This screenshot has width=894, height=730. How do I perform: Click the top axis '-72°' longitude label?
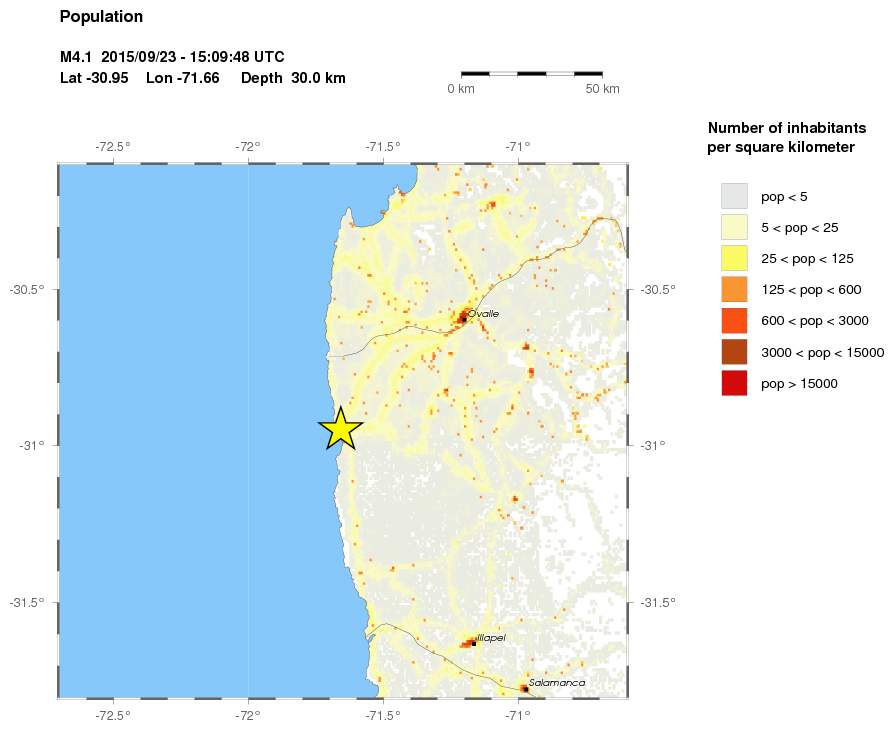click(248, 146)
